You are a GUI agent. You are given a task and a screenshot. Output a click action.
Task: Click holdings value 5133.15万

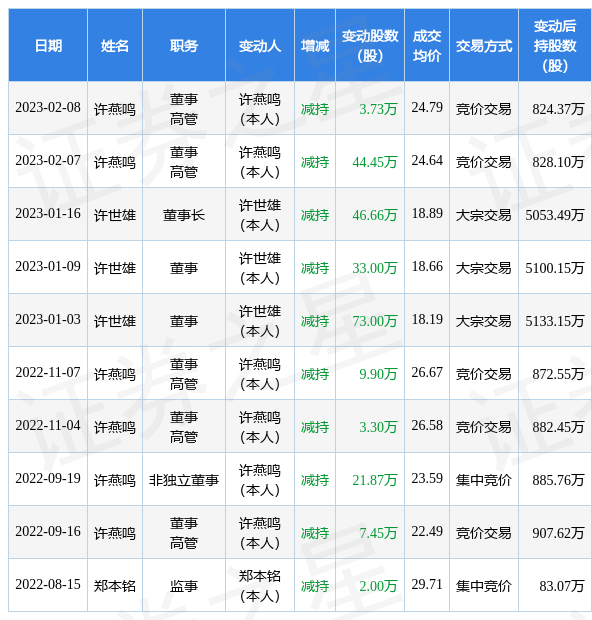click(x=555, y=321)
